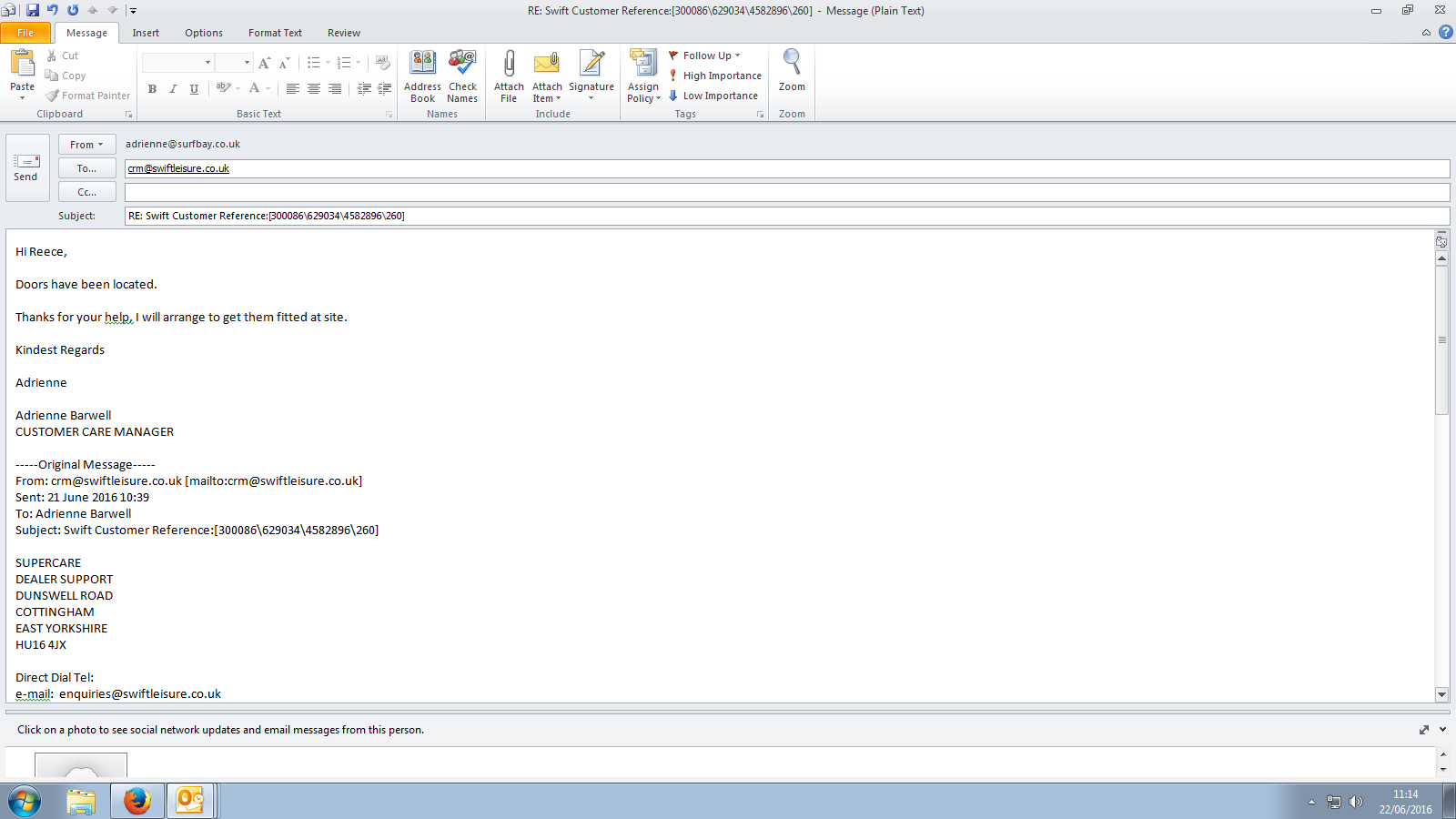The image size is (1456, 819).
Task: Open the Zoom magnifier tool
Action: coord(792,71)
